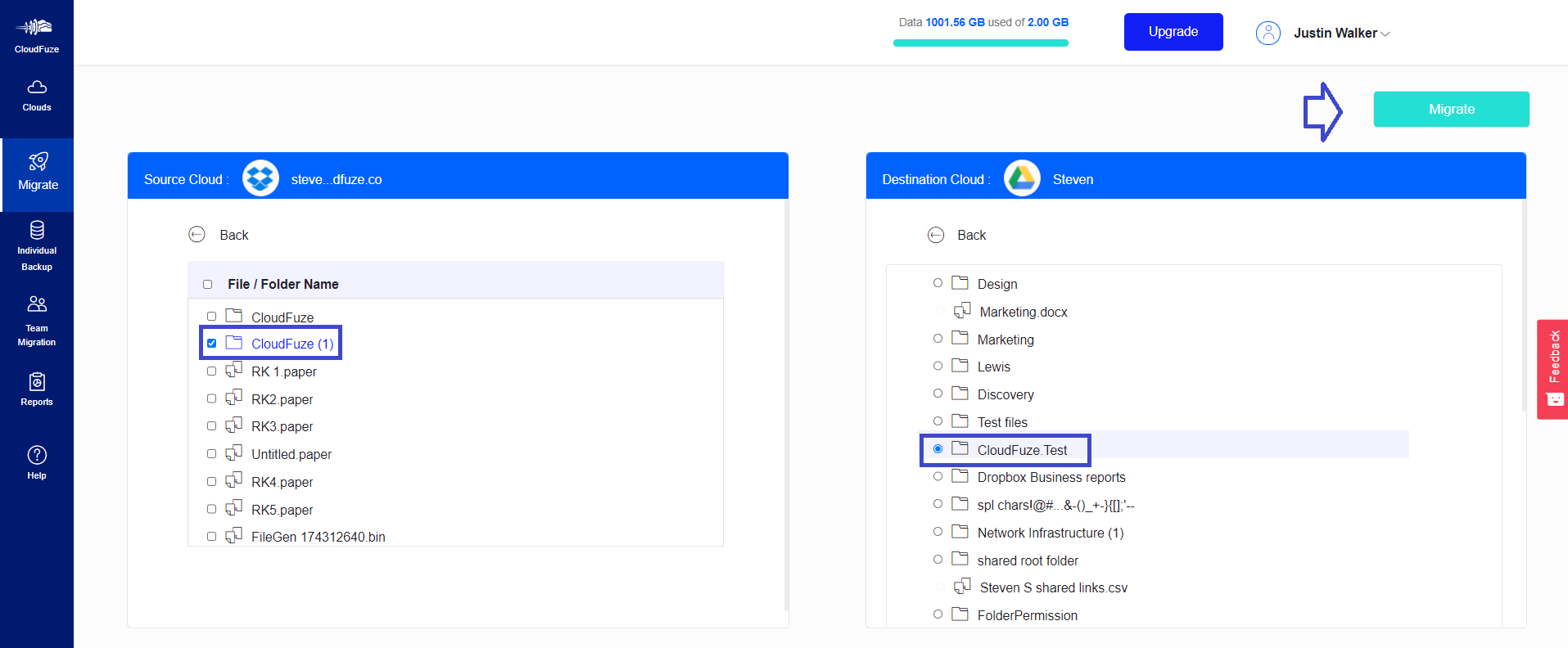Viewport: 1568px width, 648px height.
Task: Go to Individual Backup in sidebar
Action: 37,245
